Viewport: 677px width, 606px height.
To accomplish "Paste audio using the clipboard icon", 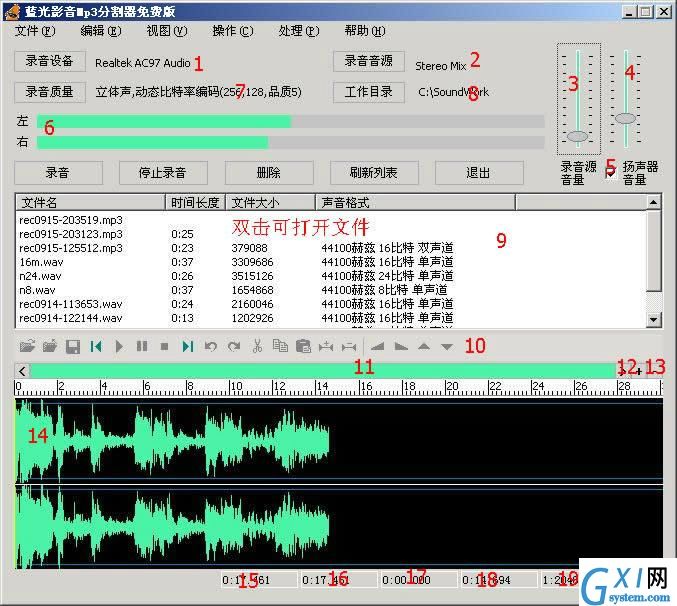I will [303, 346].
